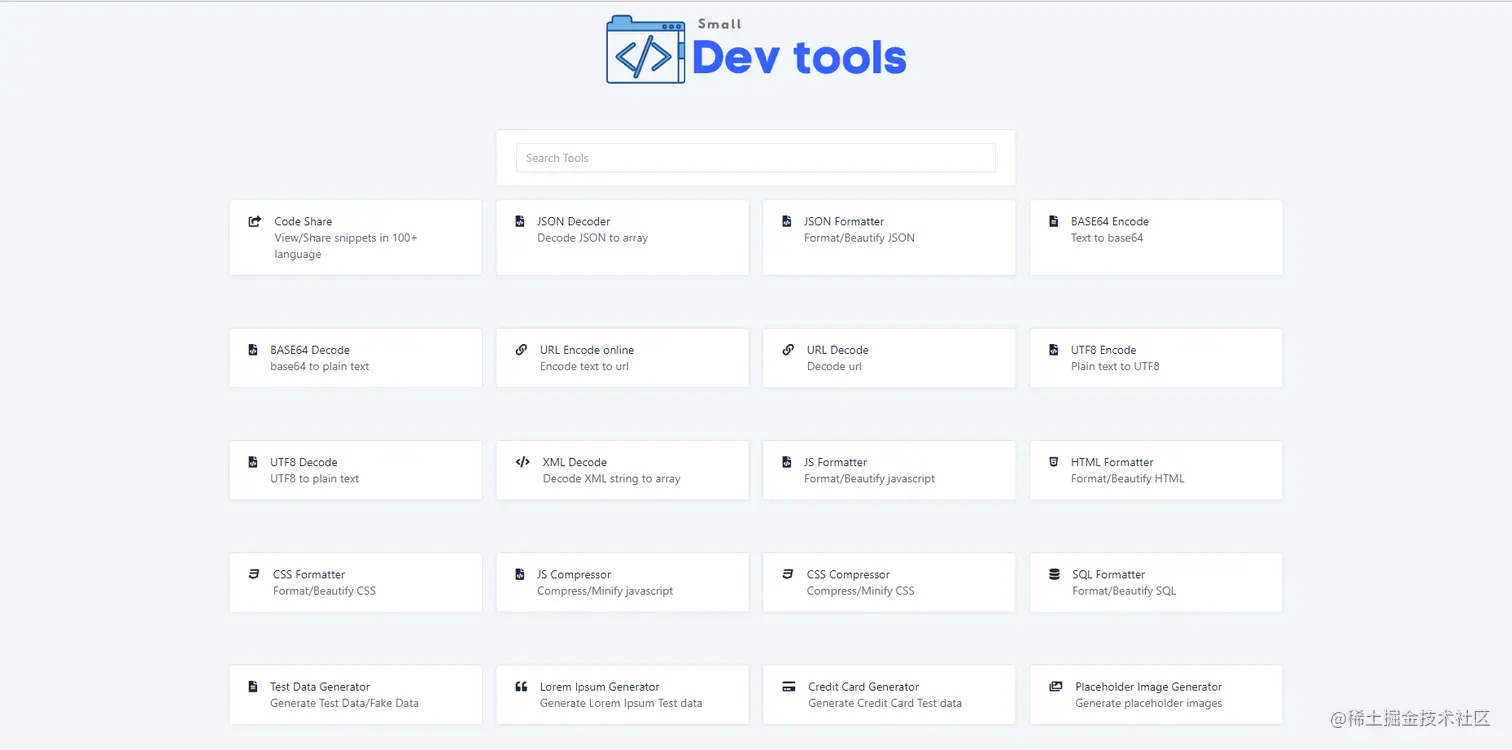Click the 'Format/Beautify HTML' description

1128,479
